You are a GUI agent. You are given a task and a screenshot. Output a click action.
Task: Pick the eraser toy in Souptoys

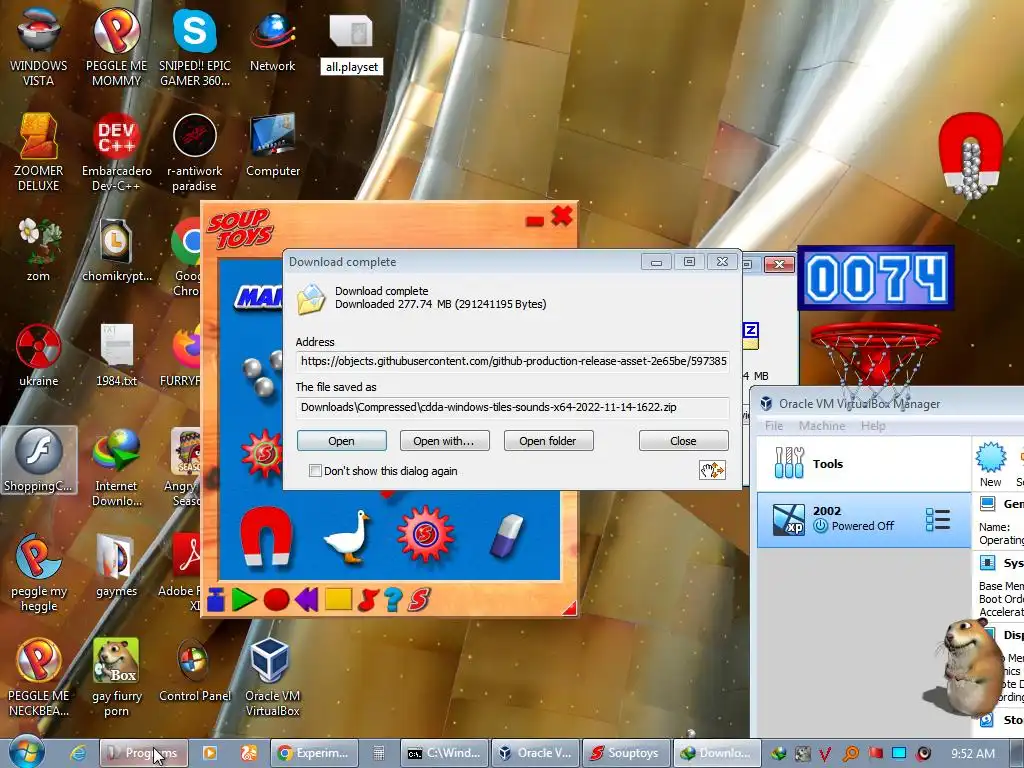click(x=507, y=536)
